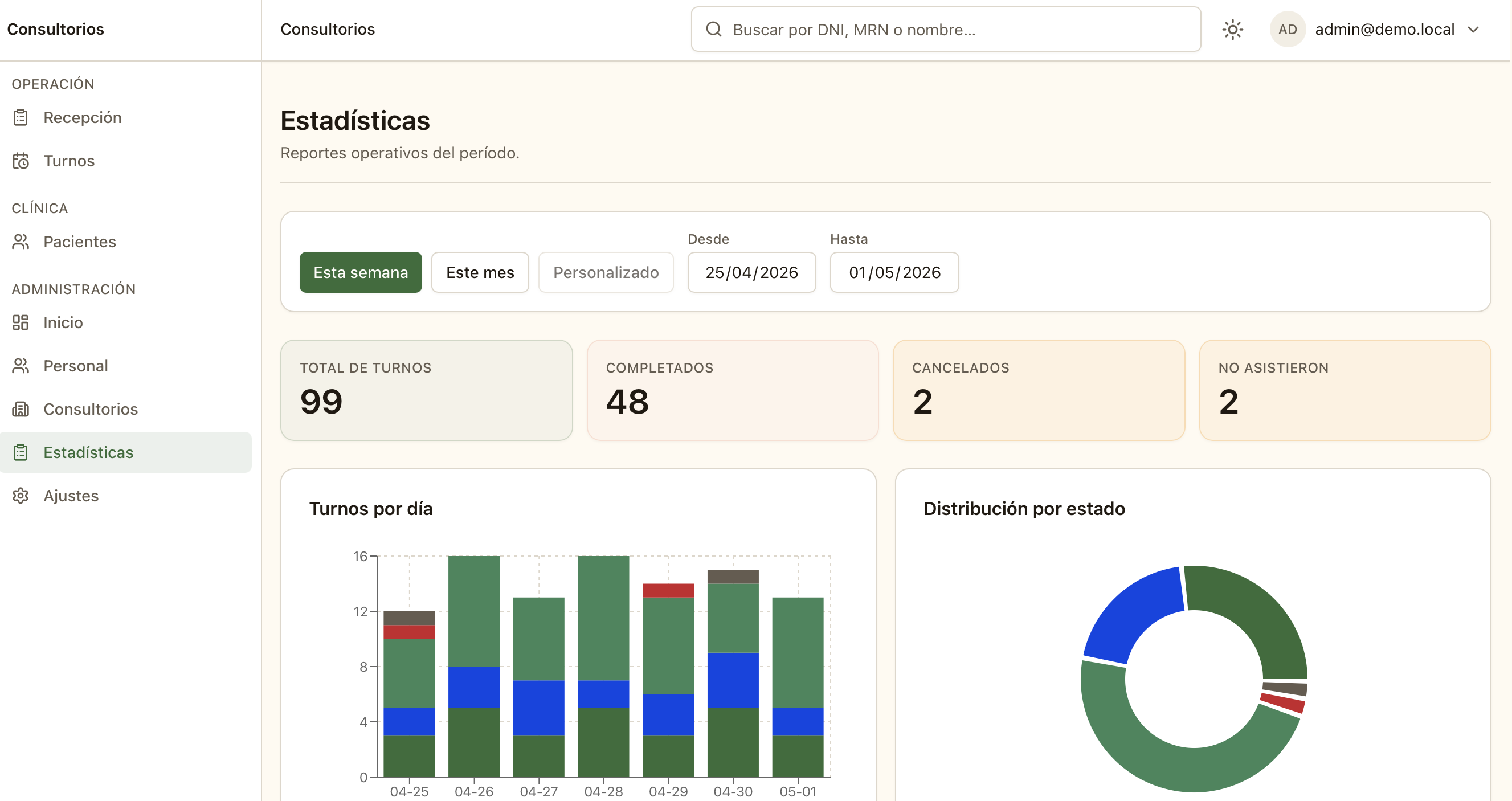Select Estadísticas in sidebar
The height and width of the screenshot is (801, 1512).
click(125, 452)
